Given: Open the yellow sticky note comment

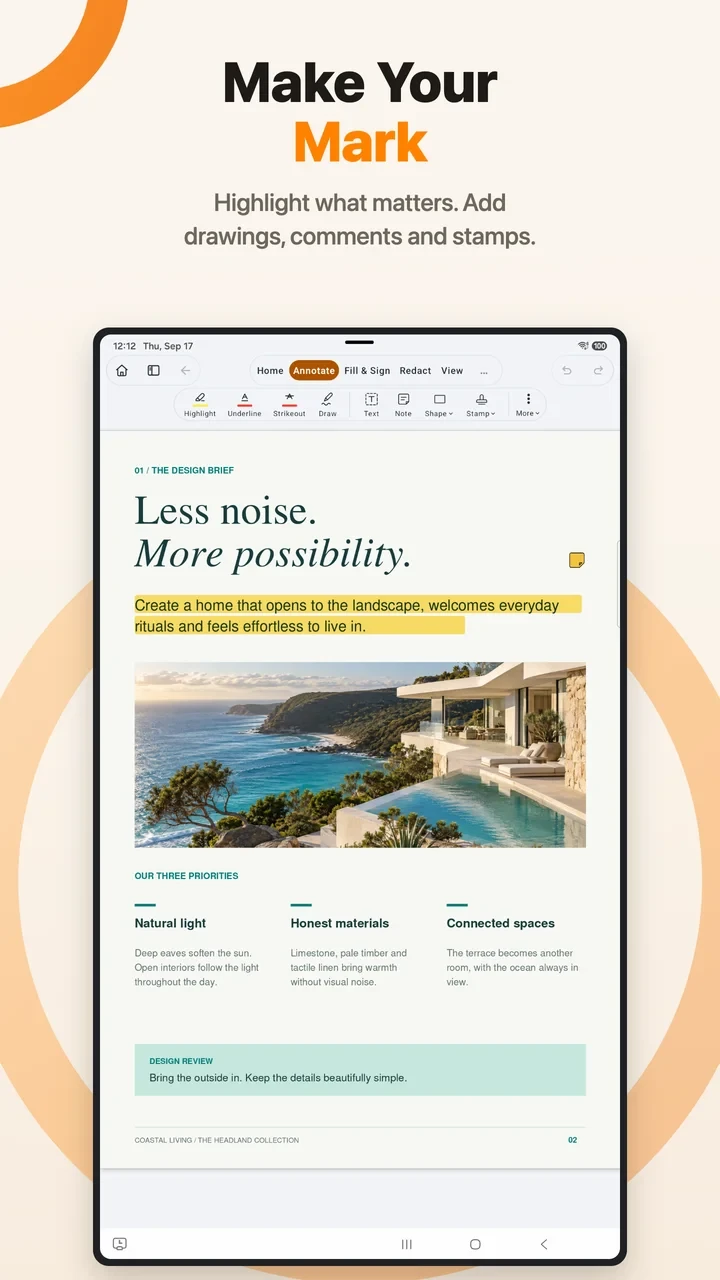Looking at the screenshot, I should pos(577,560).
